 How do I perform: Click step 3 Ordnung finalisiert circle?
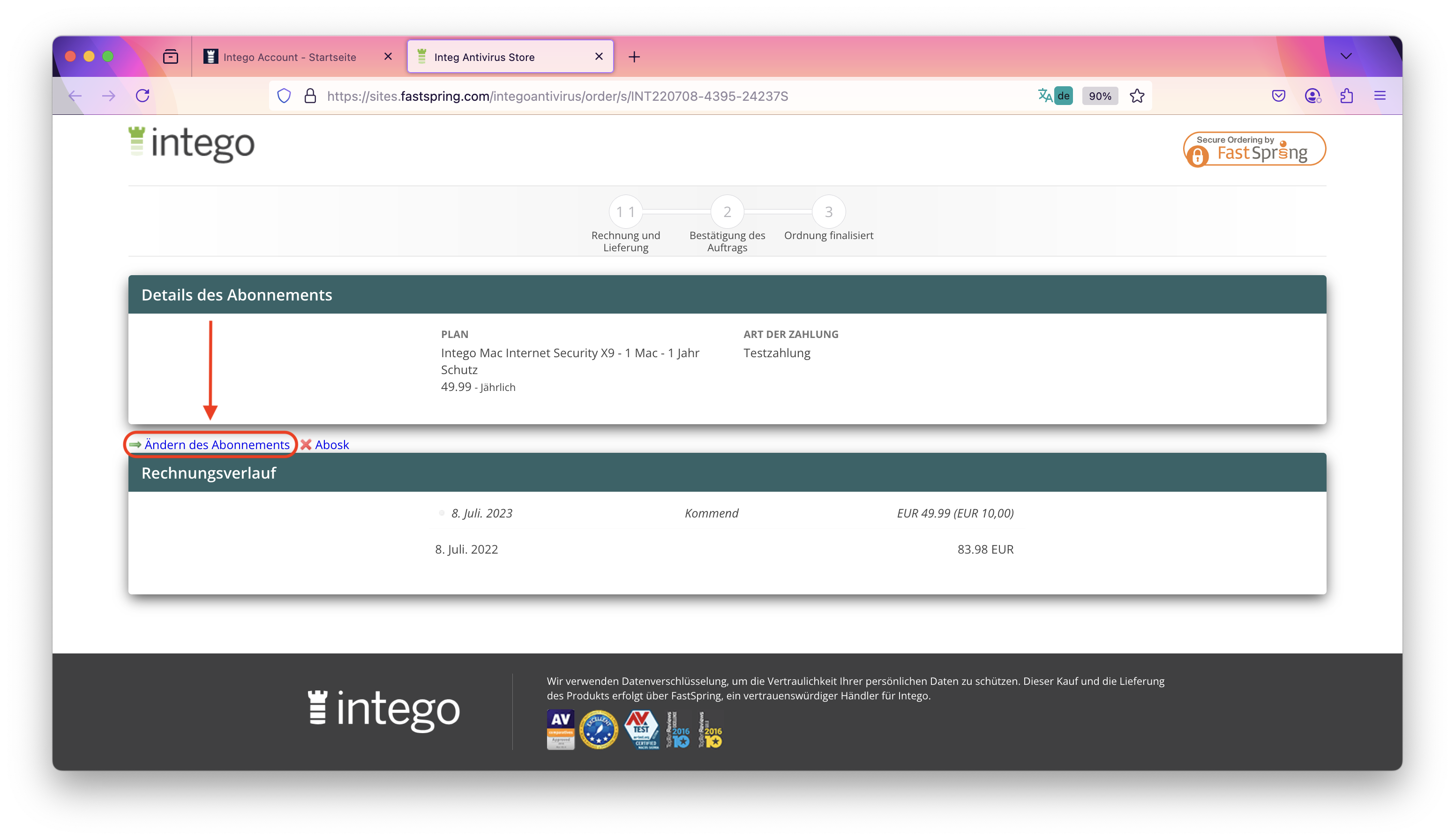coord(828,212)
